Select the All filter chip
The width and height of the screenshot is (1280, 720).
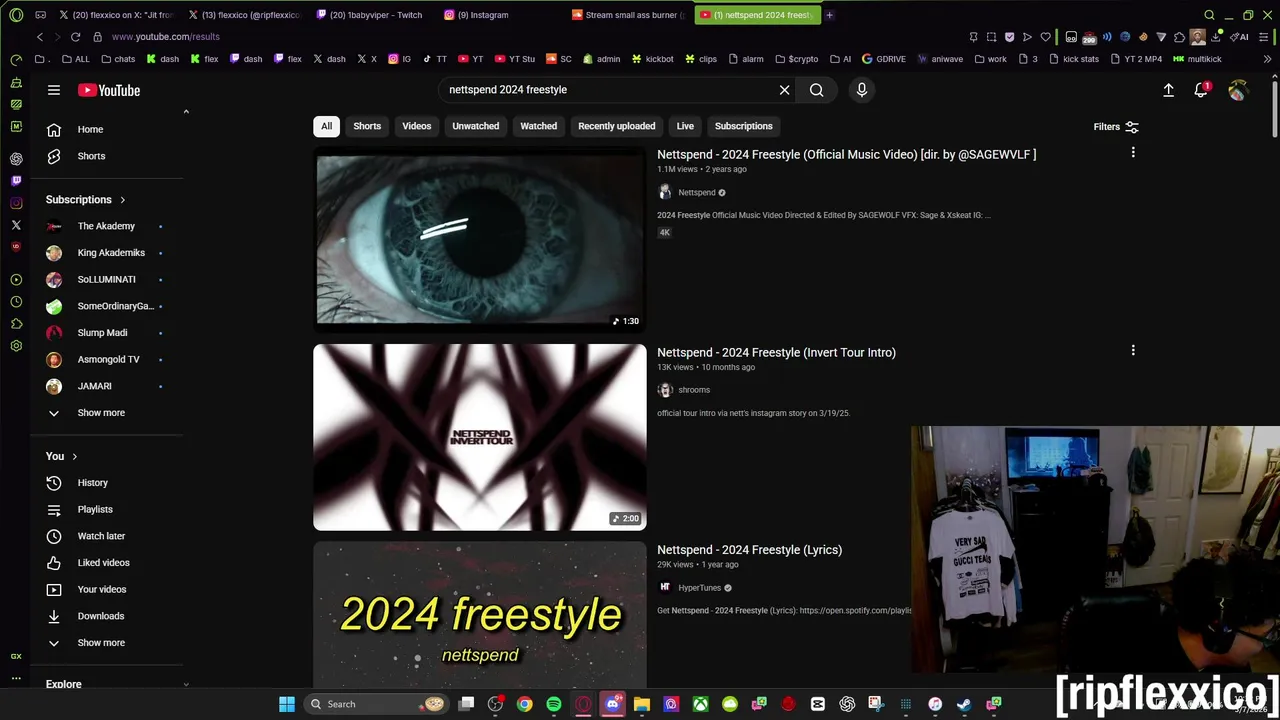[326, 126]
